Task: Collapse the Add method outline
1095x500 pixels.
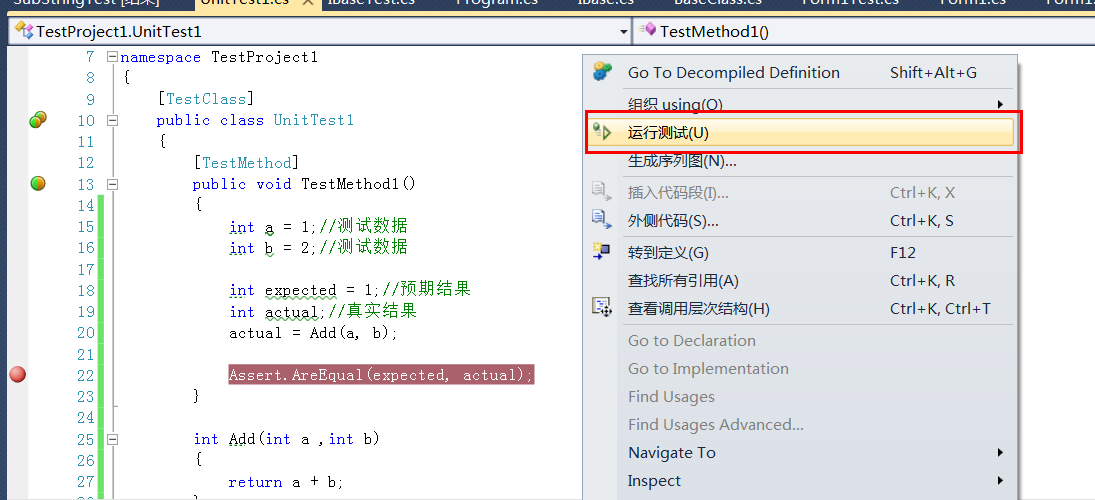Action: pyautogui.click(x=112, y=439)
